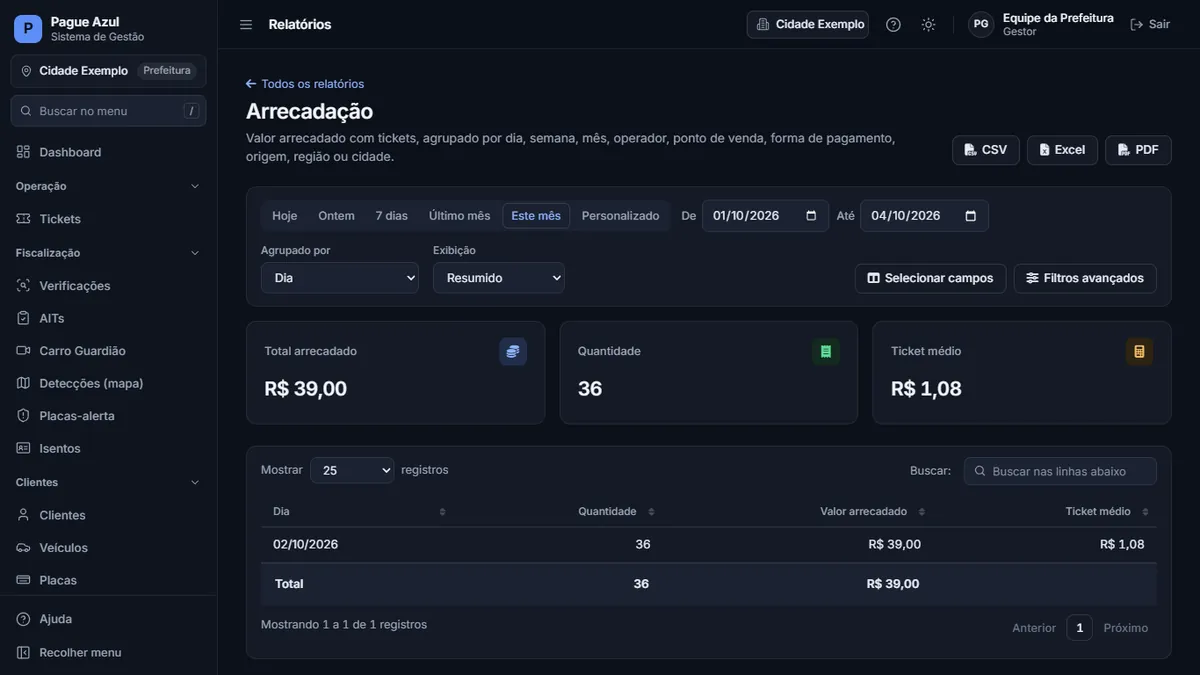Export the report as PDF

click(1138, 150)
